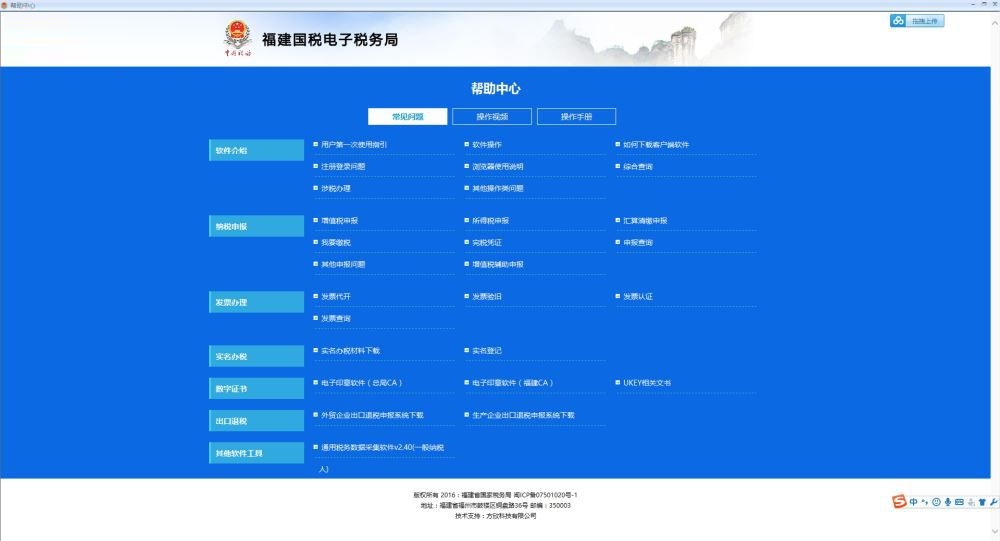Open the 软件操作 link

pos(487,145)
